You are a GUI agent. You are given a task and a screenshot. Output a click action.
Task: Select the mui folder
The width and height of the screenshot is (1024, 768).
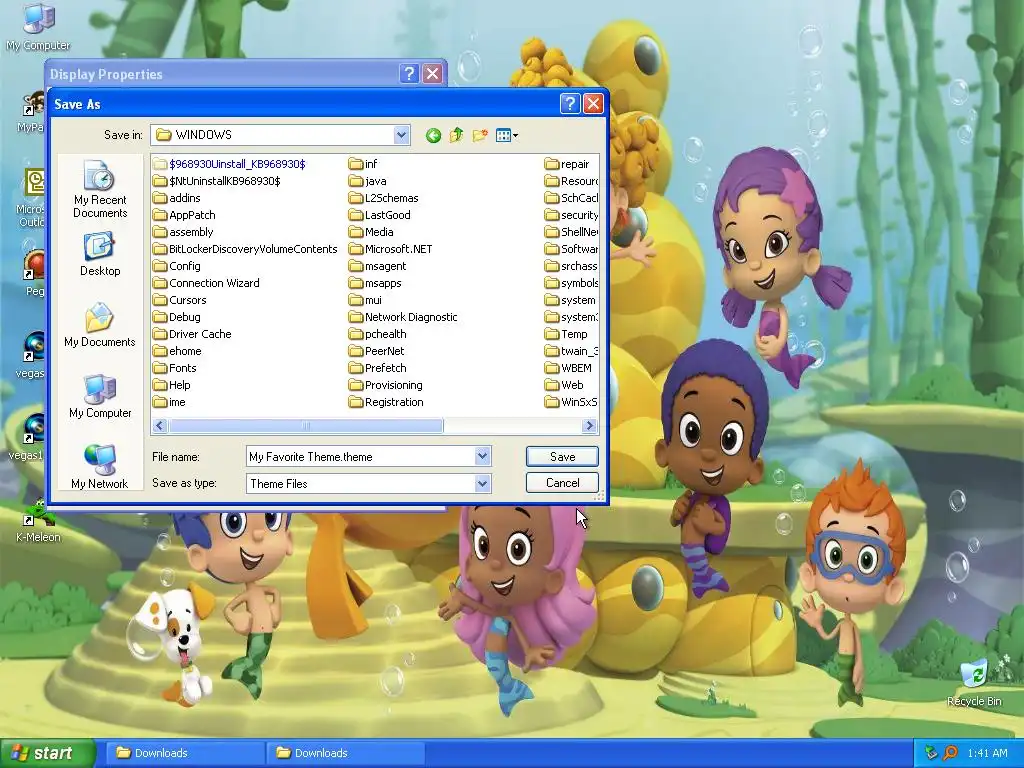366,300
